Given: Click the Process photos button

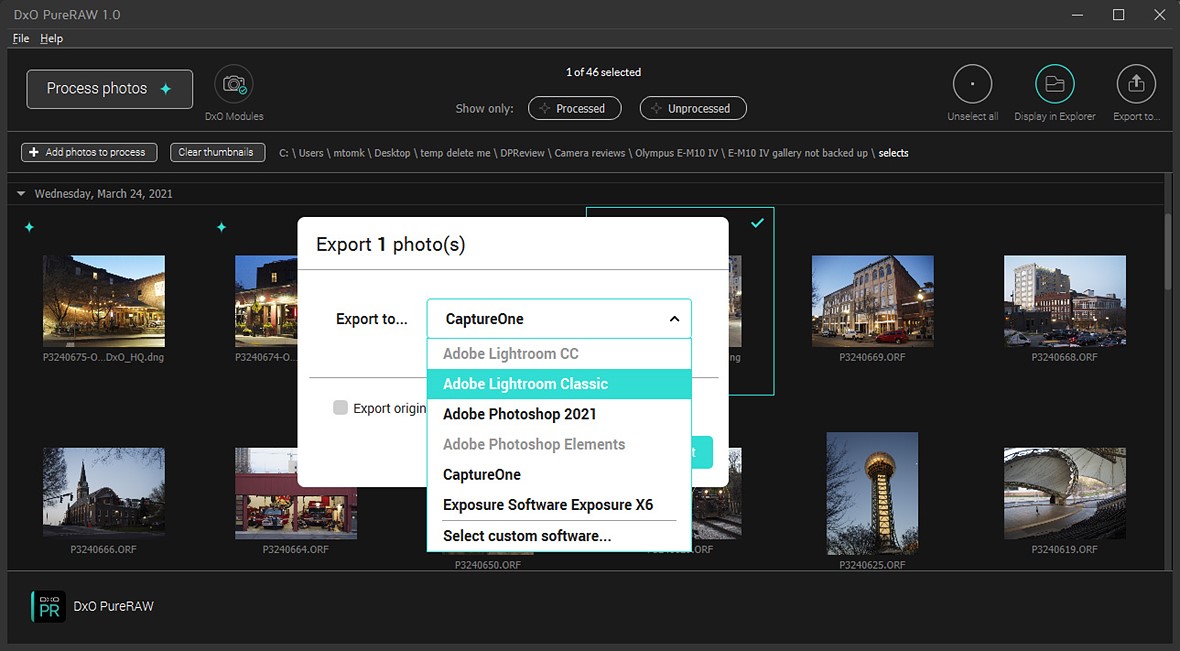Looking at the screenshot, I should click(x=109, y=89).
